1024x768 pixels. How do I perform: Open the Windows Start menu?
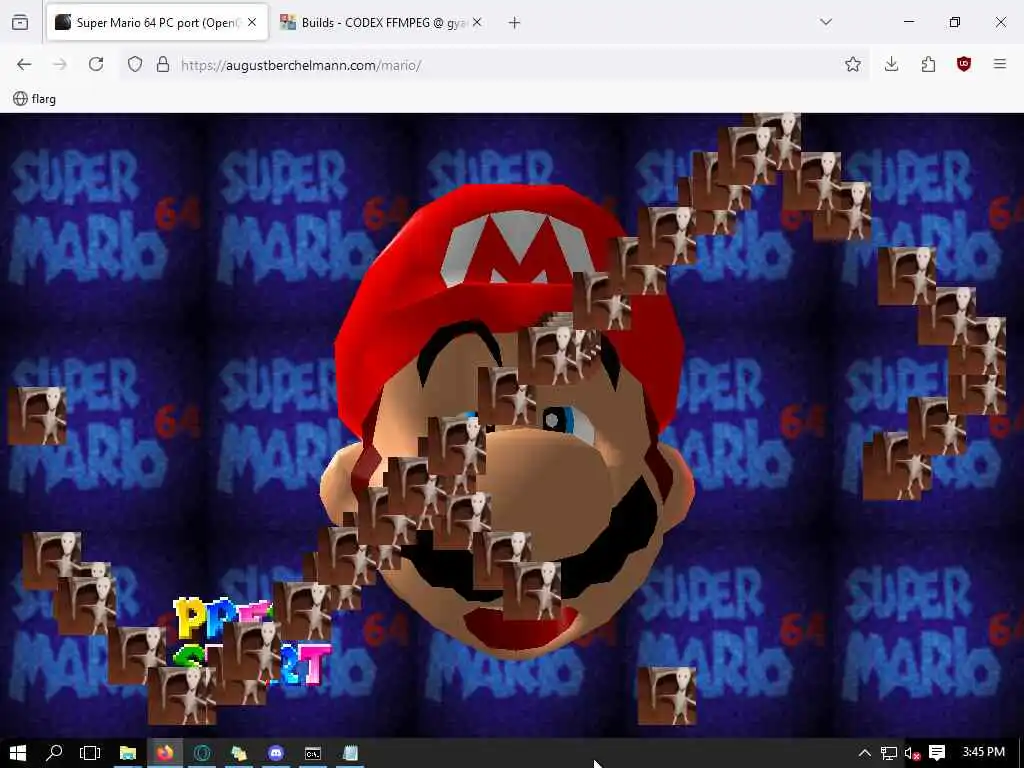coord(18,753)
